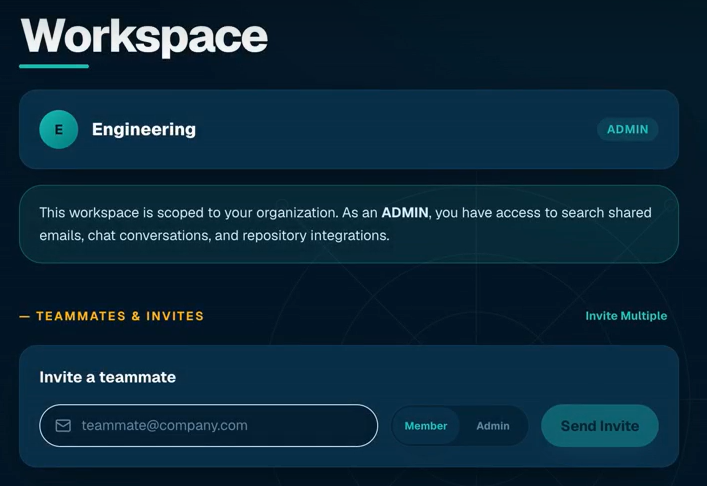Viewport: 707px width, 486px height.
Task: Click the orange dash before Teammates
Action: 24,316
